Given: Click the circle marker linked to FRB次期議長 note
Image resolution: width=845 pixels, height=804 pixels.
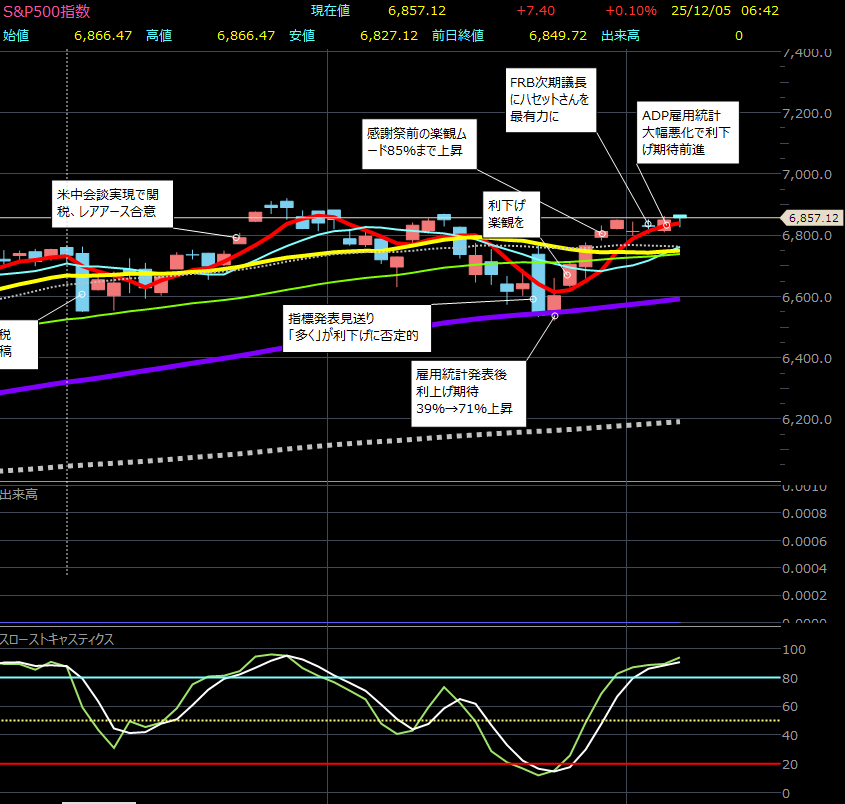Looking at the screenshot, I should [648, 223].
